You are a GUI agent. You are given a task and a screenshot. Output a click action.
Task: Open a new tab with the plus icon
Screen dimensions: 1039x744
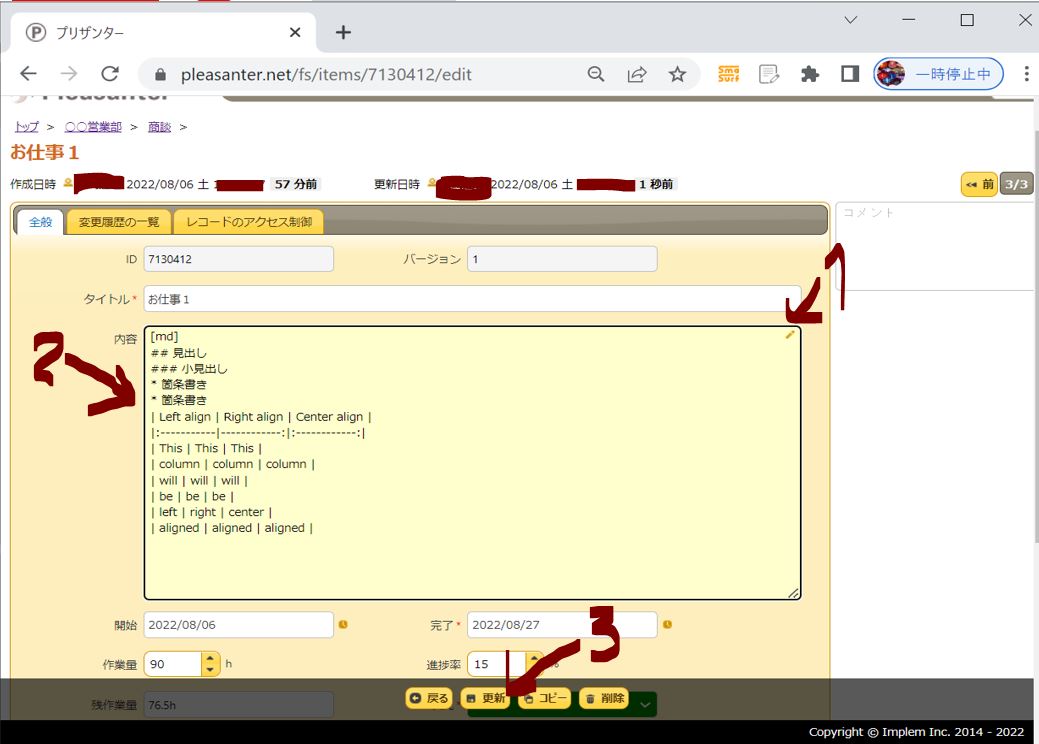coord(343,32)
